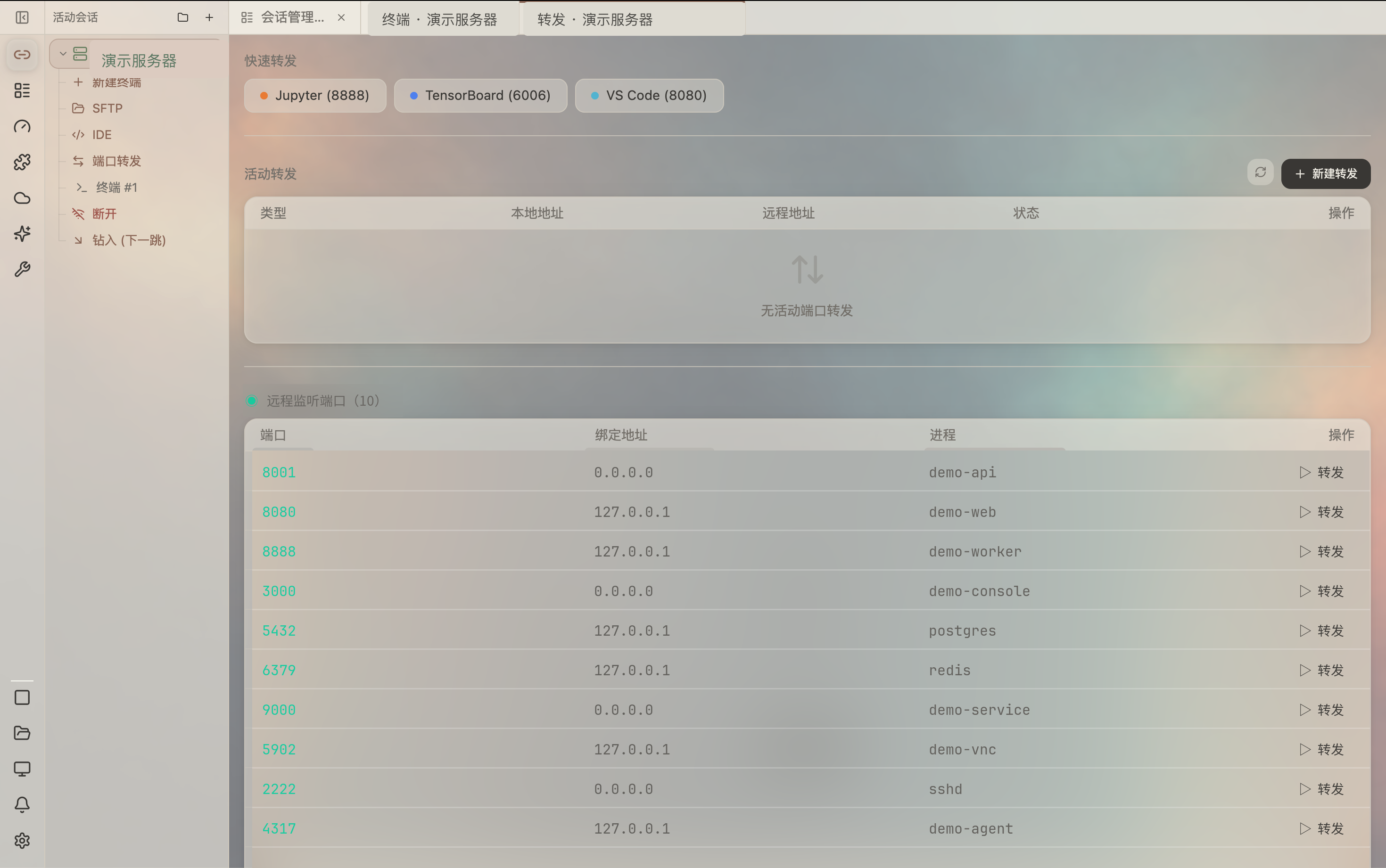Screen dimensions: 1386x868
Task: Forward port 6379 redis
Action: (x=1322, y=671)
